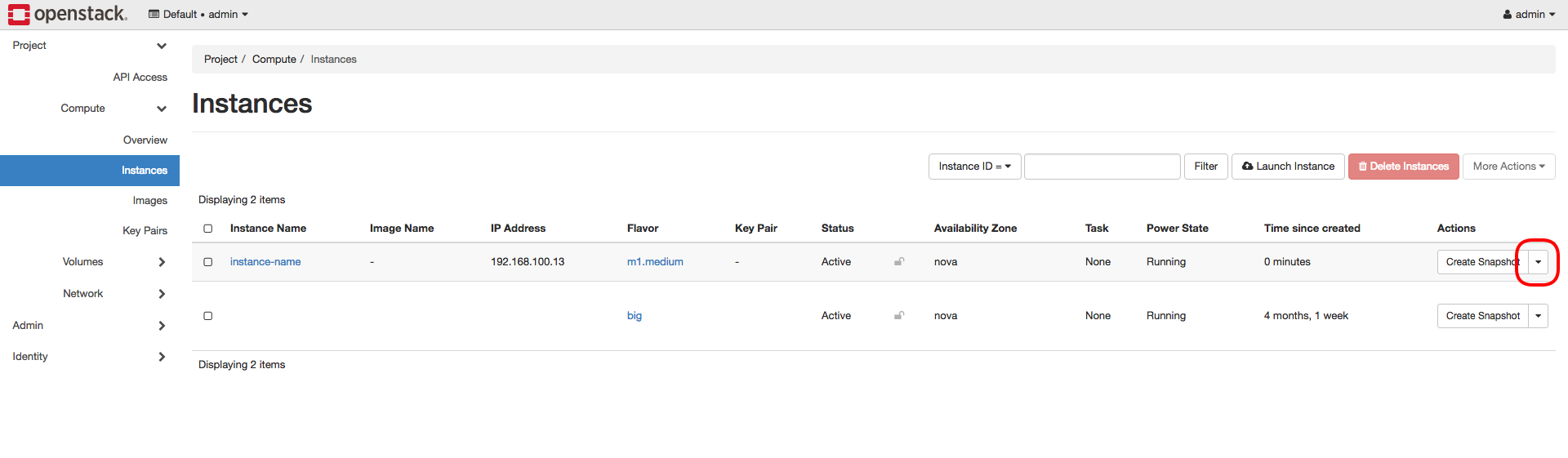Click lock icon in the big flavor row
This screenshot has height=458, width=1568.
click(x=899, y=316)
